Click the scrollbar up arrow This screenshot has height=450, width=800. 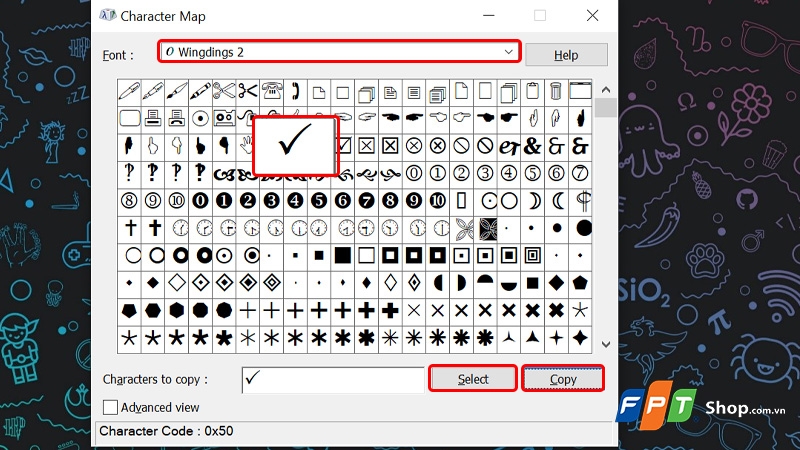pyautogui.click(x=606, y=90)
